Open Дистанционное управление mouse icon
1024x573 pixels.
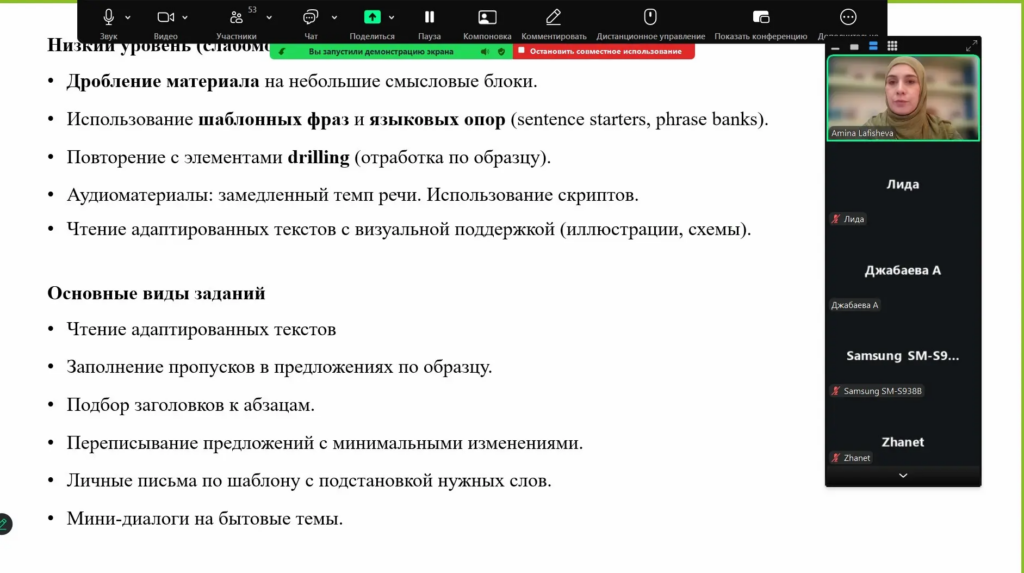(x=650, y=17)
